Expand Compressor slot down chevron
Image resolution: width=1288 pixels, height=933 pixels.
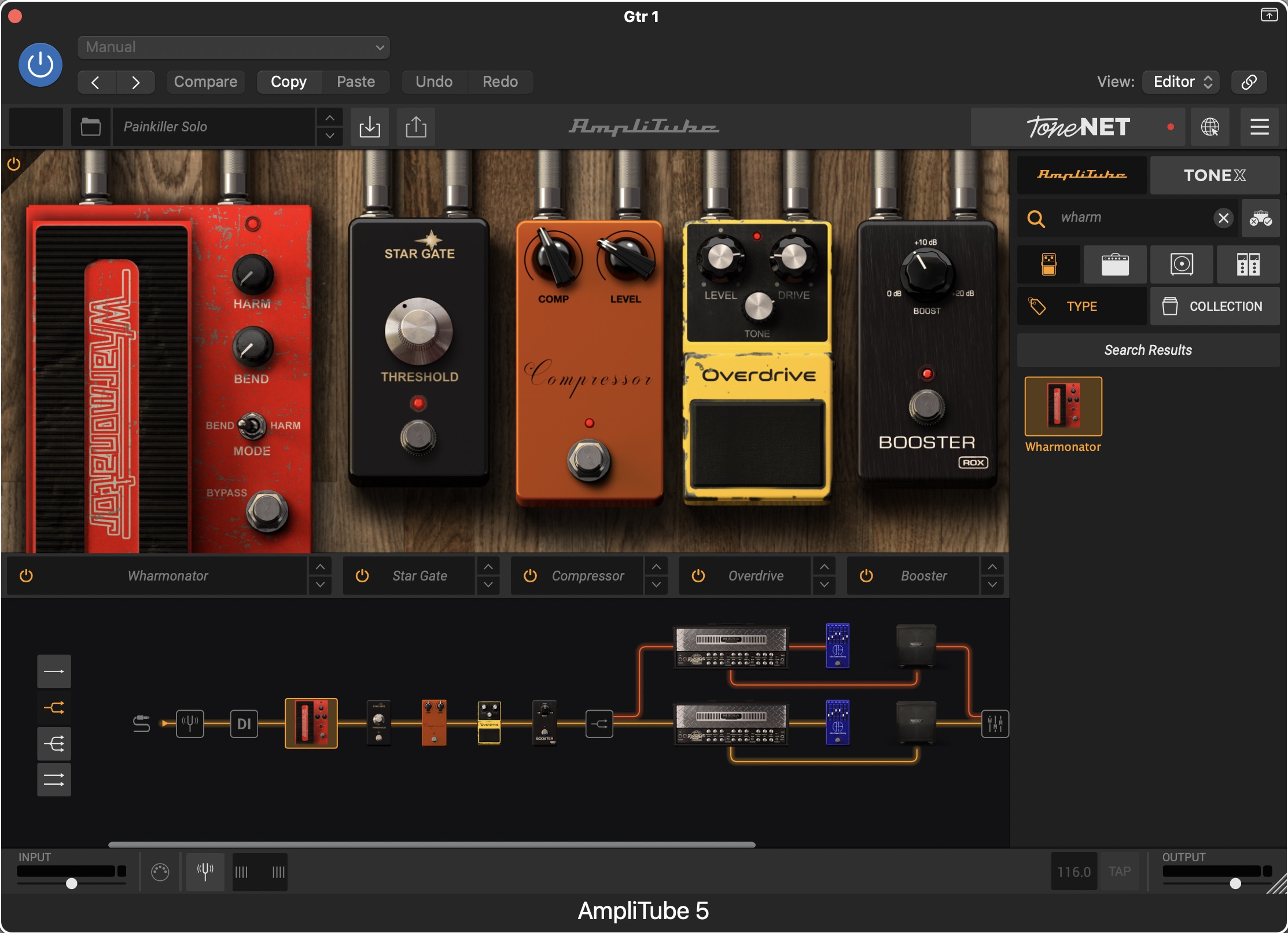tap(656, 585)
